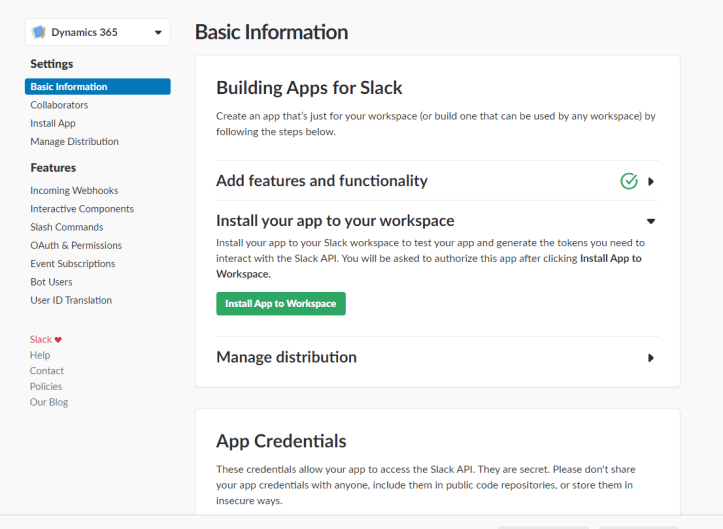Expand the Add features and functionality arrow
Image resolution: width=723 pixels, height=529 pixels.
[651, 181]
